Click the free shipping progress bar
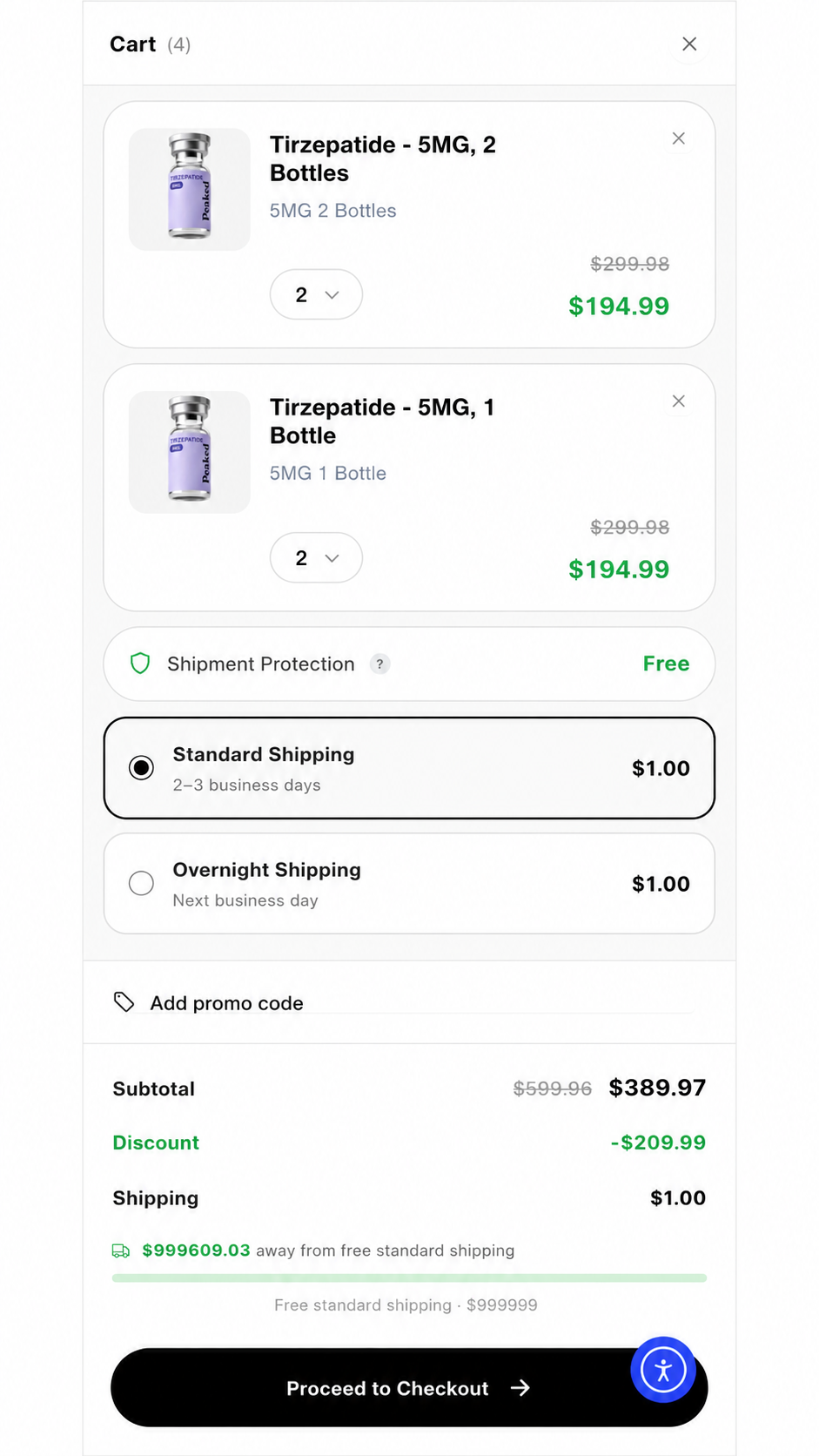Image resolution: width=819 pixels, height=1456 pixels. (409, 1278)
